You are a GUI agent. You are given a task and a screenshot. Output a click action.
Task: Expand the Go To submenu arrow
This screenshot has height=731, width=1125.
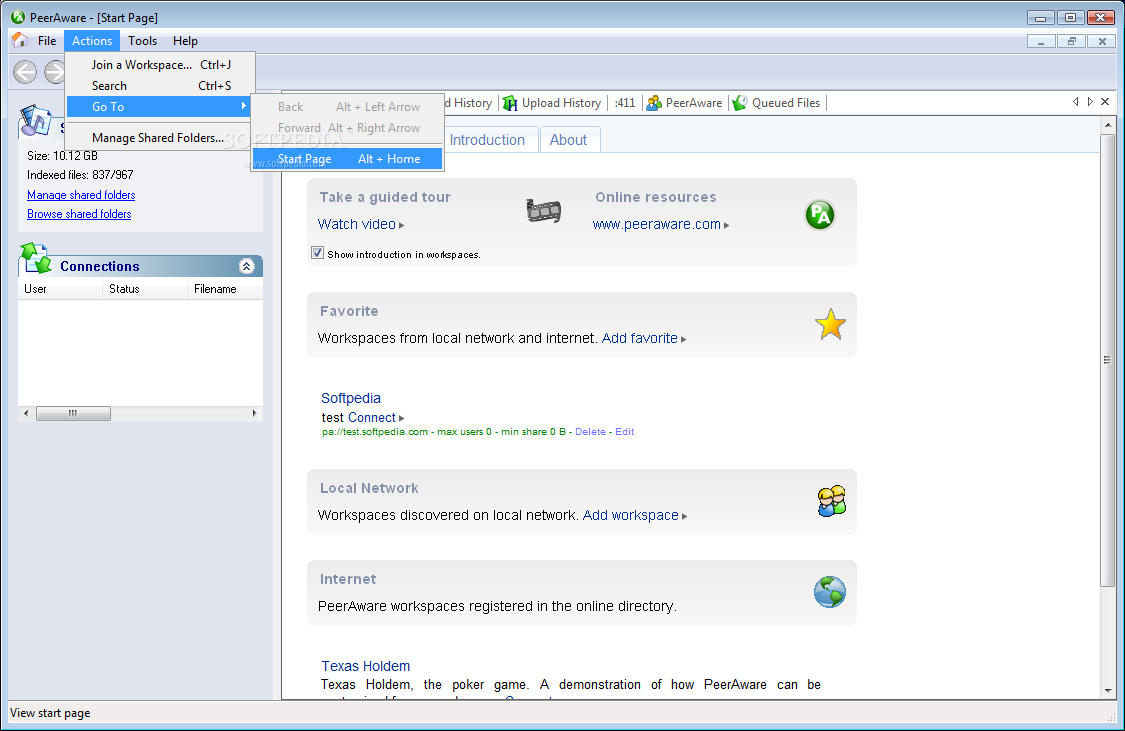pyautogui.click(x=244, y=106)
